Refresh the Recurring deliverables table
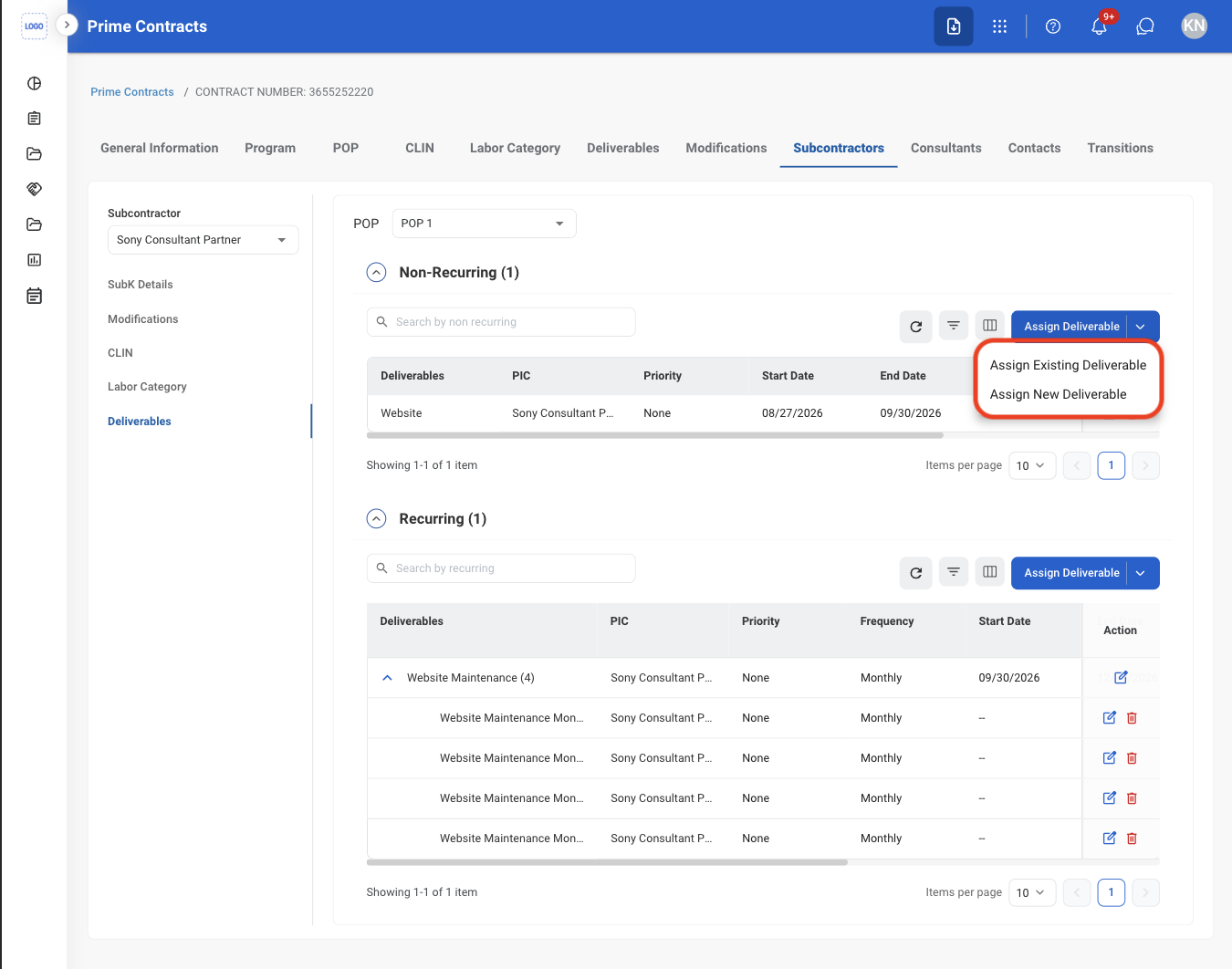 [916, 573]
